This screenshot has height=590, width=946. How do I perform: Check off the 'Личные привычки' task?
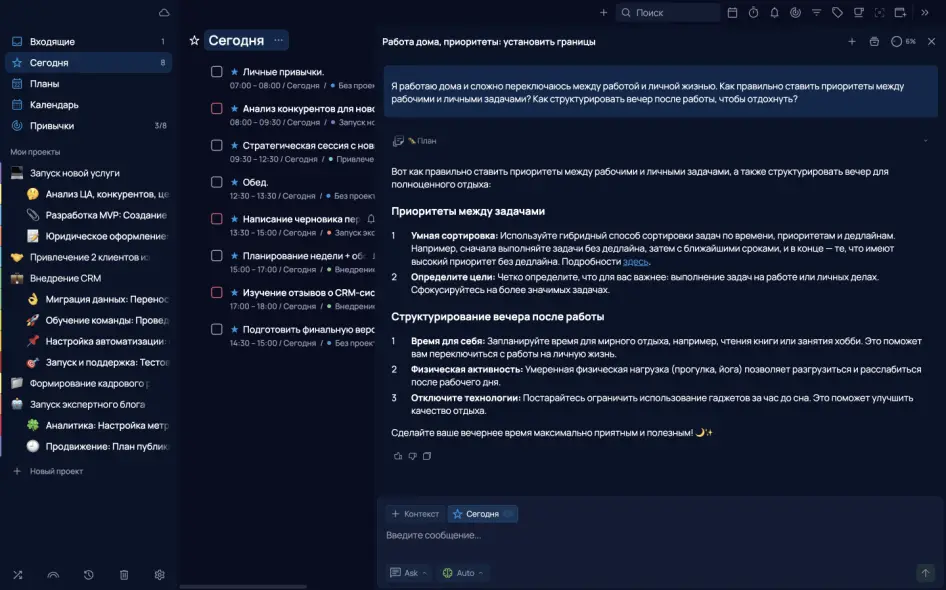tap(216, 72)
